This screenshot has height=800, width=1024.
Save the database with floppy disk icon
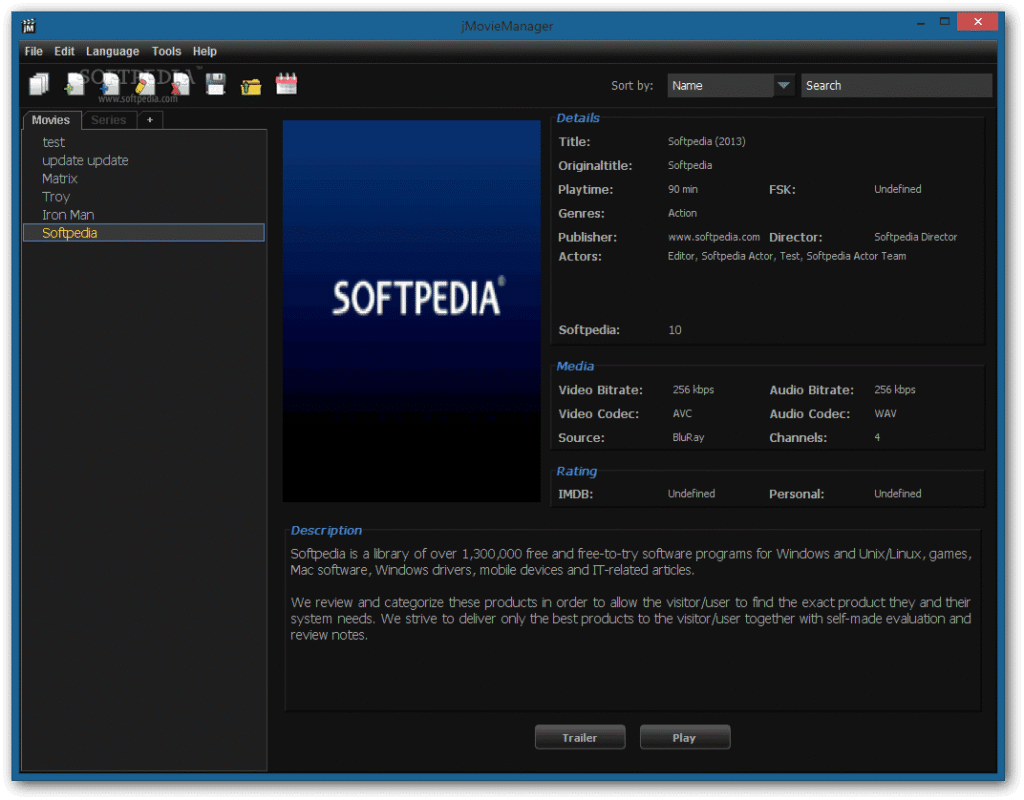tap(215, 84)
